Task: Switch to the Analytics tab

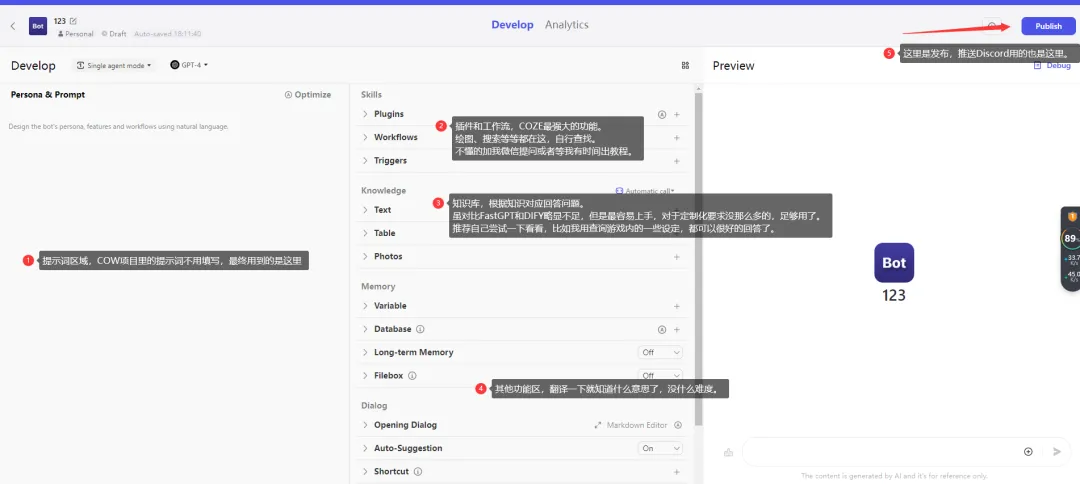Action: click(566, 25)
